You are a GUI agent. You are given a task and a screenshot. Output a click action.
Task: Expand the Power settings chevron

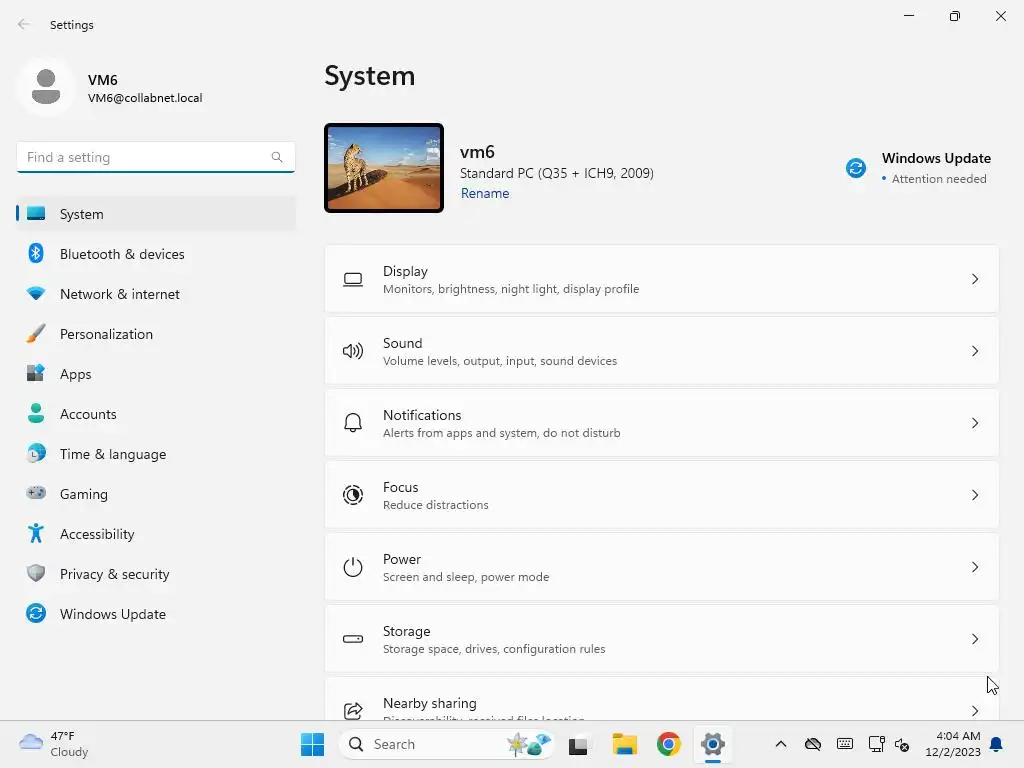click(974, 567)
